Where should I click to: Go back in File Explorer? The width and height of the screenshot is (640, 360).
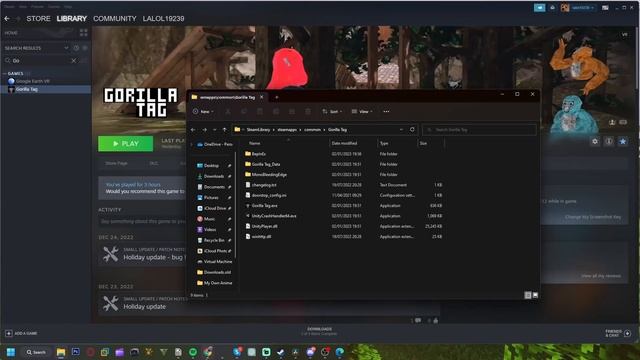tap(193, 130)
